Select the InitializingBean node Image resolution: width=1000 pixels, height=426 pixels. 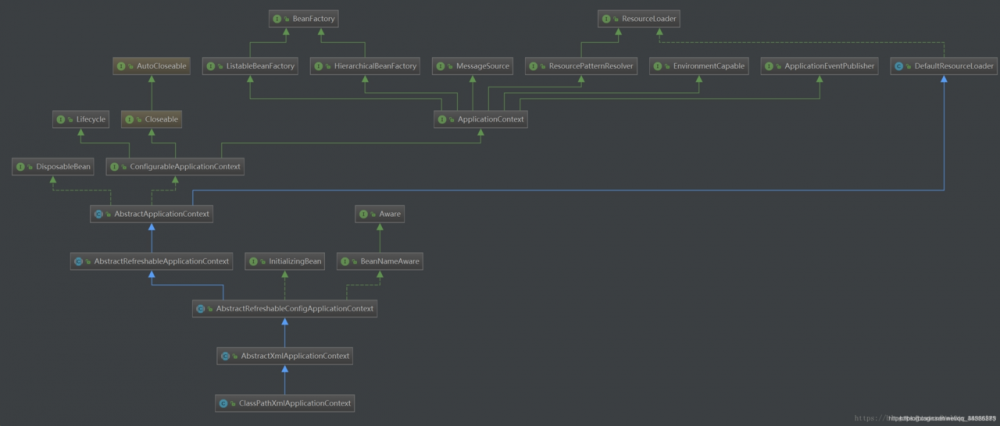click(x=285, y=261)
